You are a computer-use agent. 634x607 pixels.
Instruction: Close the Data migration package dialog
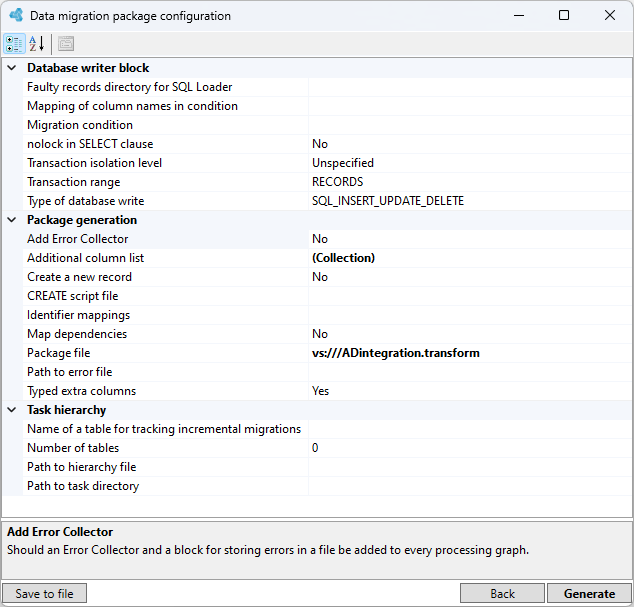[610, 15]
